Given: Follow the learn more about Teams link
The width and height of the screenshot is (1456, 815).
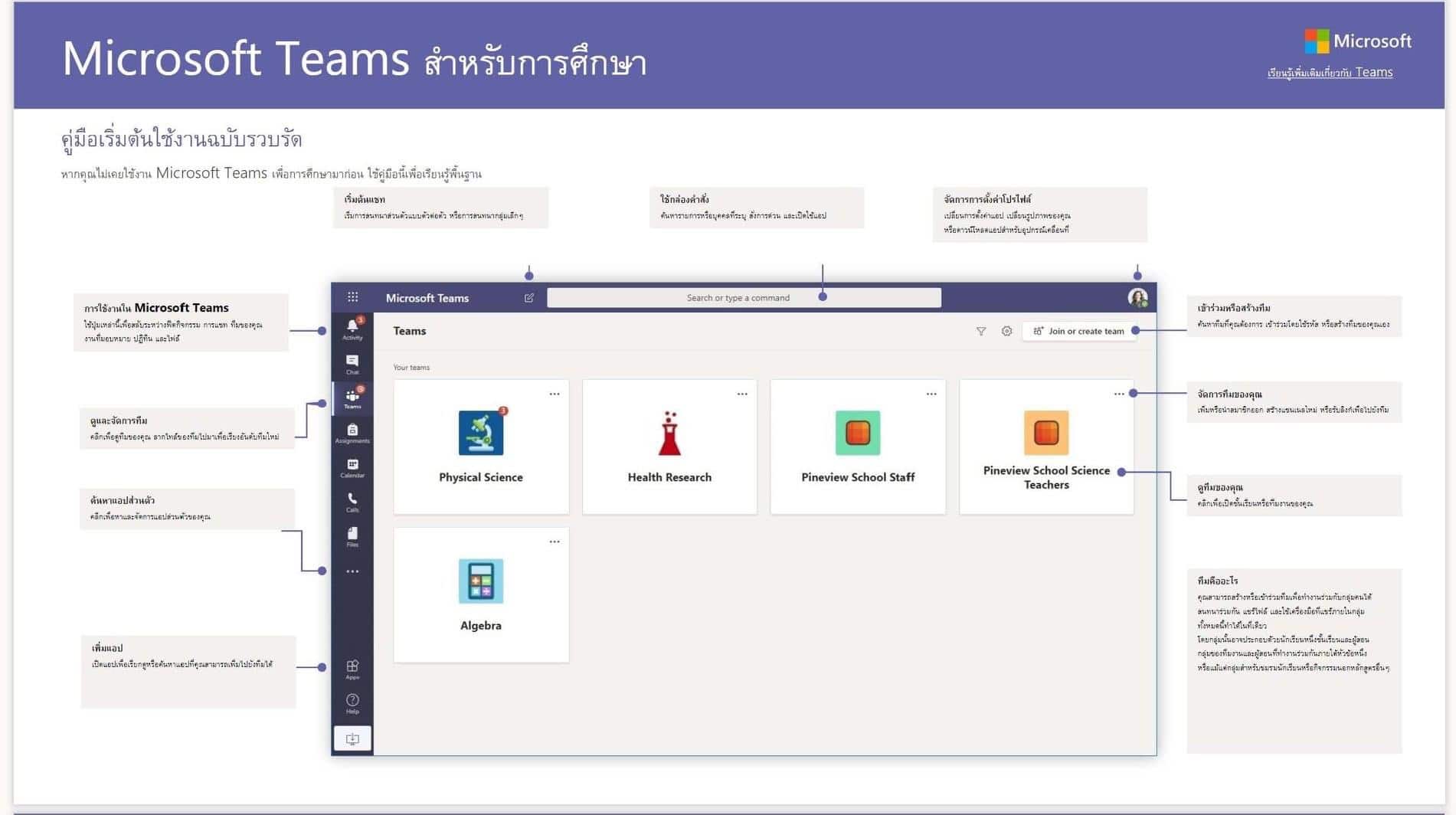Looking at the screenshot, I should tap(1330, 73).
